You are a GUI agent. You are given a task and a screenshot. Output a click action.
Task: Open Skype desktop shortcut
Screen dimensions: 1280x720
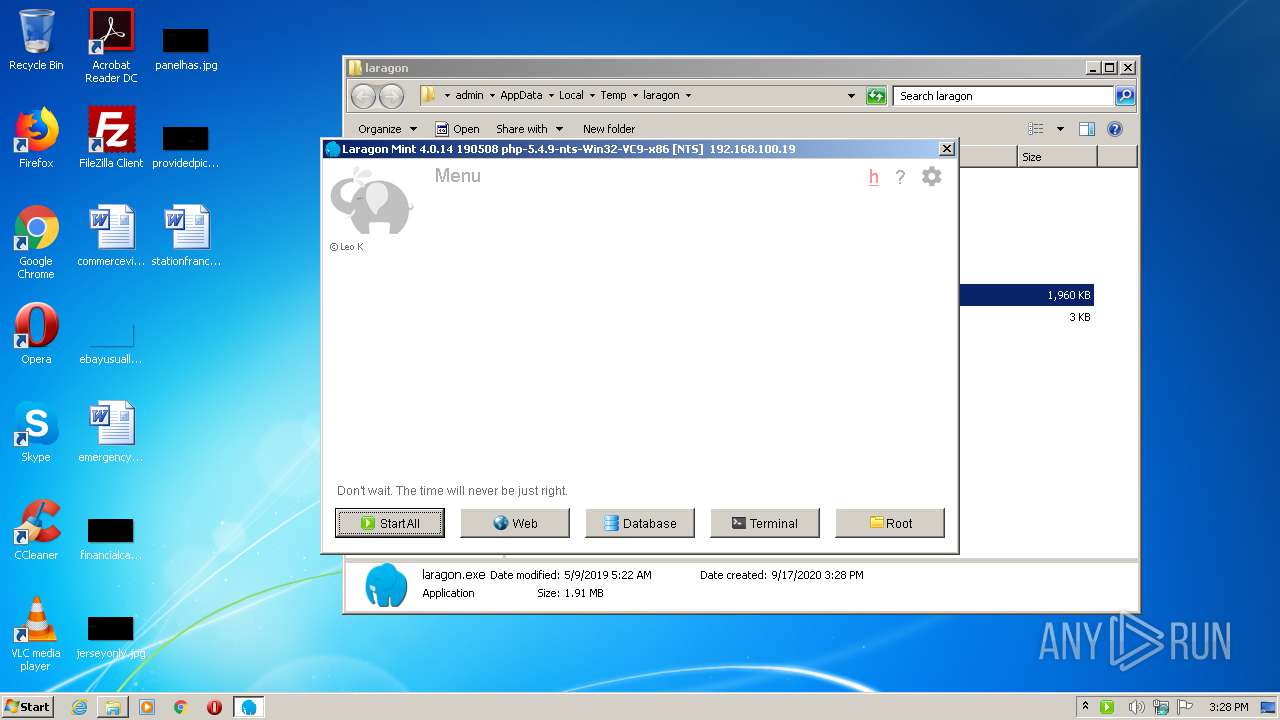coord(36,432)
